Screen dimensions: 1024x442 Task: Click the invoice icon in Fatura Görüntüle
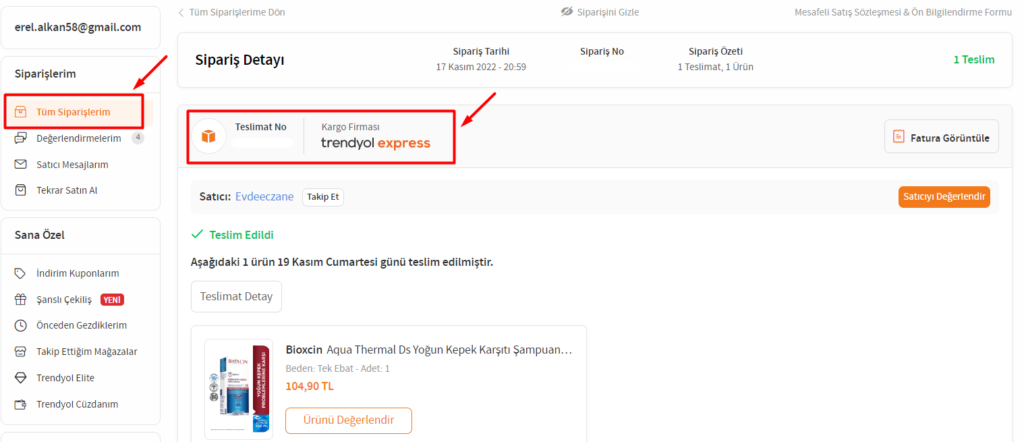click(x=899, y=137)
